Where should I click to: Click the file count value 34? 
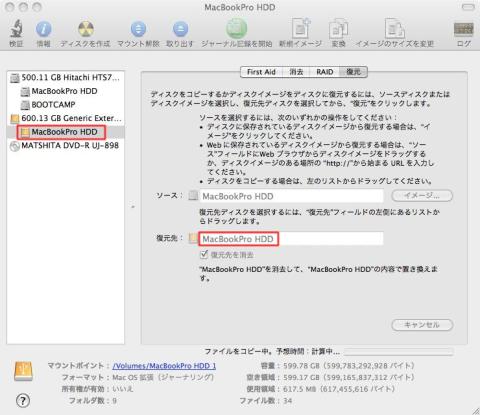(288, 400)
